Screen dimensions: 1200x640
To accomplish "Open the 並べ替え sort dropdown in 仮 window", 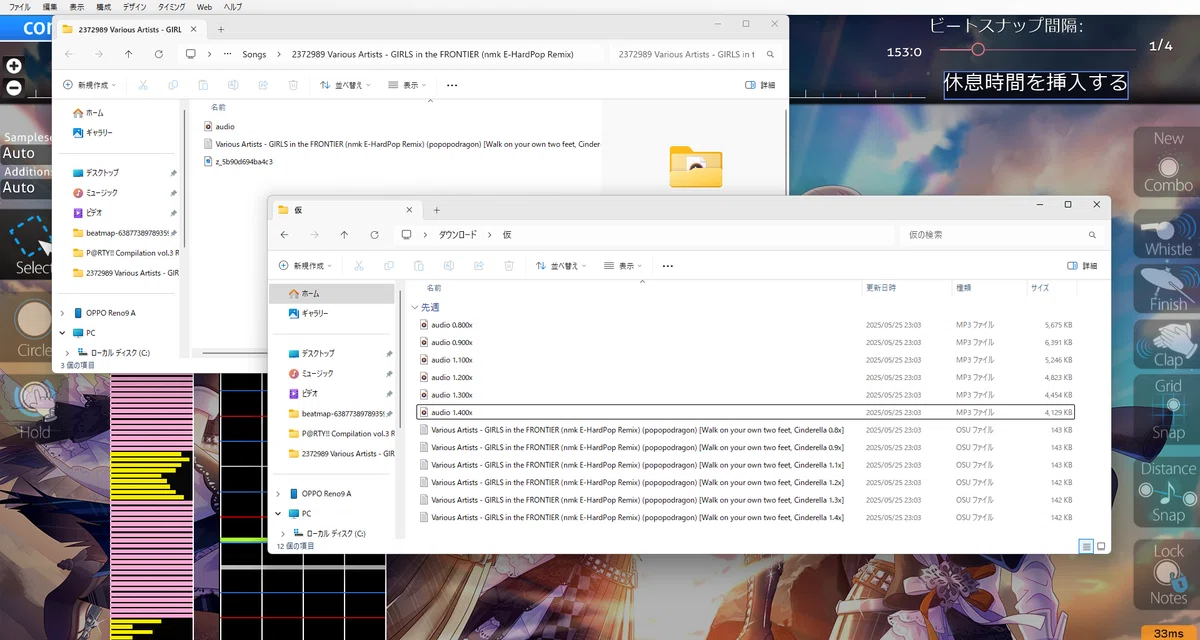I will click(x=561, y=266).
